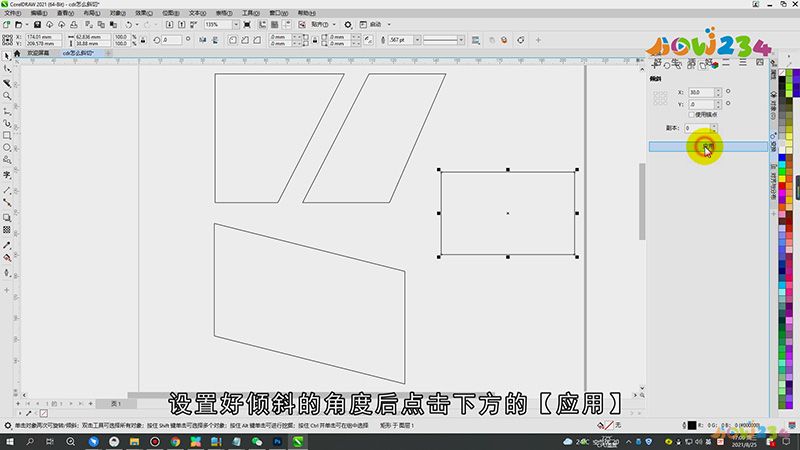
Task: Create a new document from the toolbar
Action: pos(7,24)
